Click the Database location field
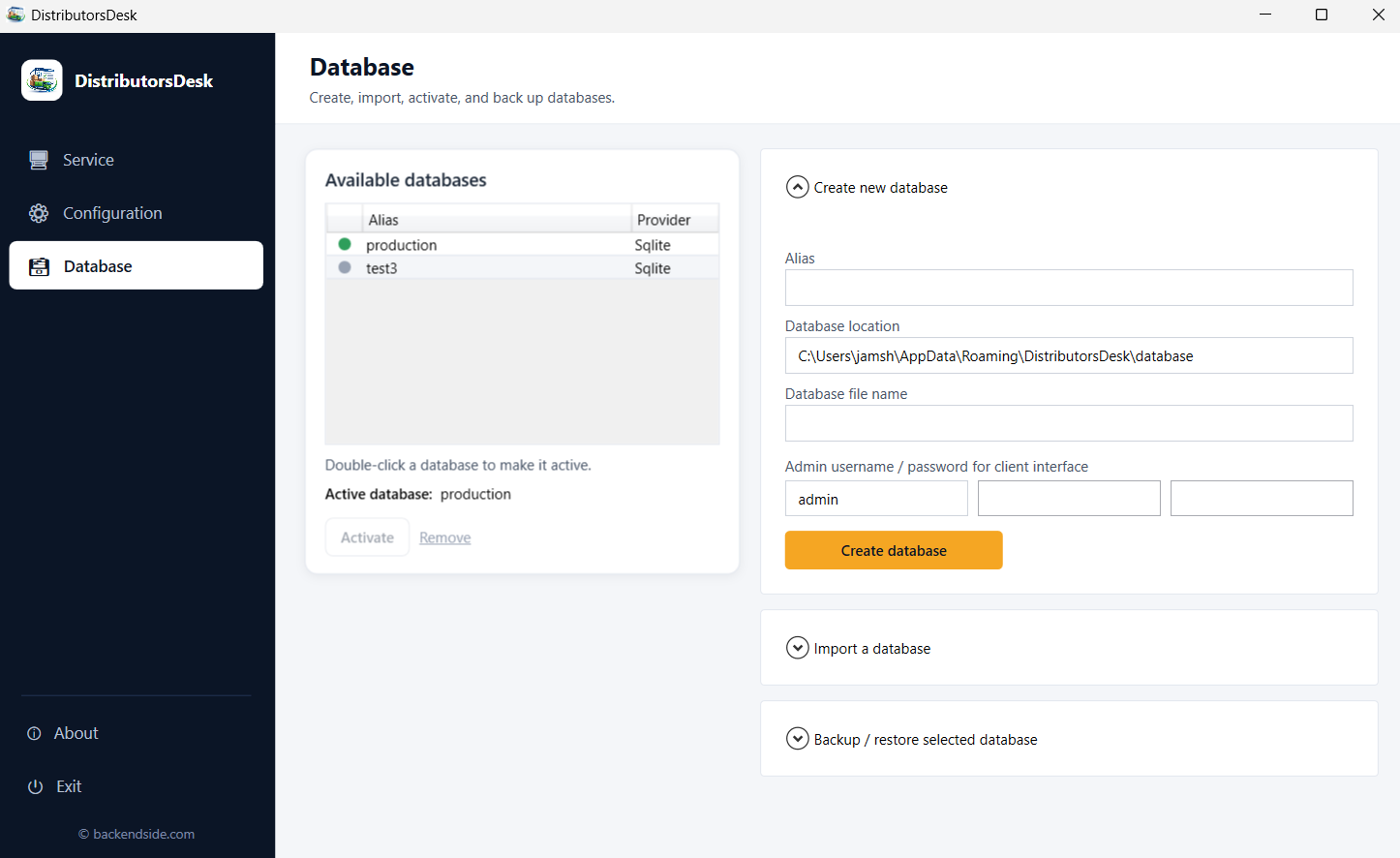 (x=1069, y=355)
